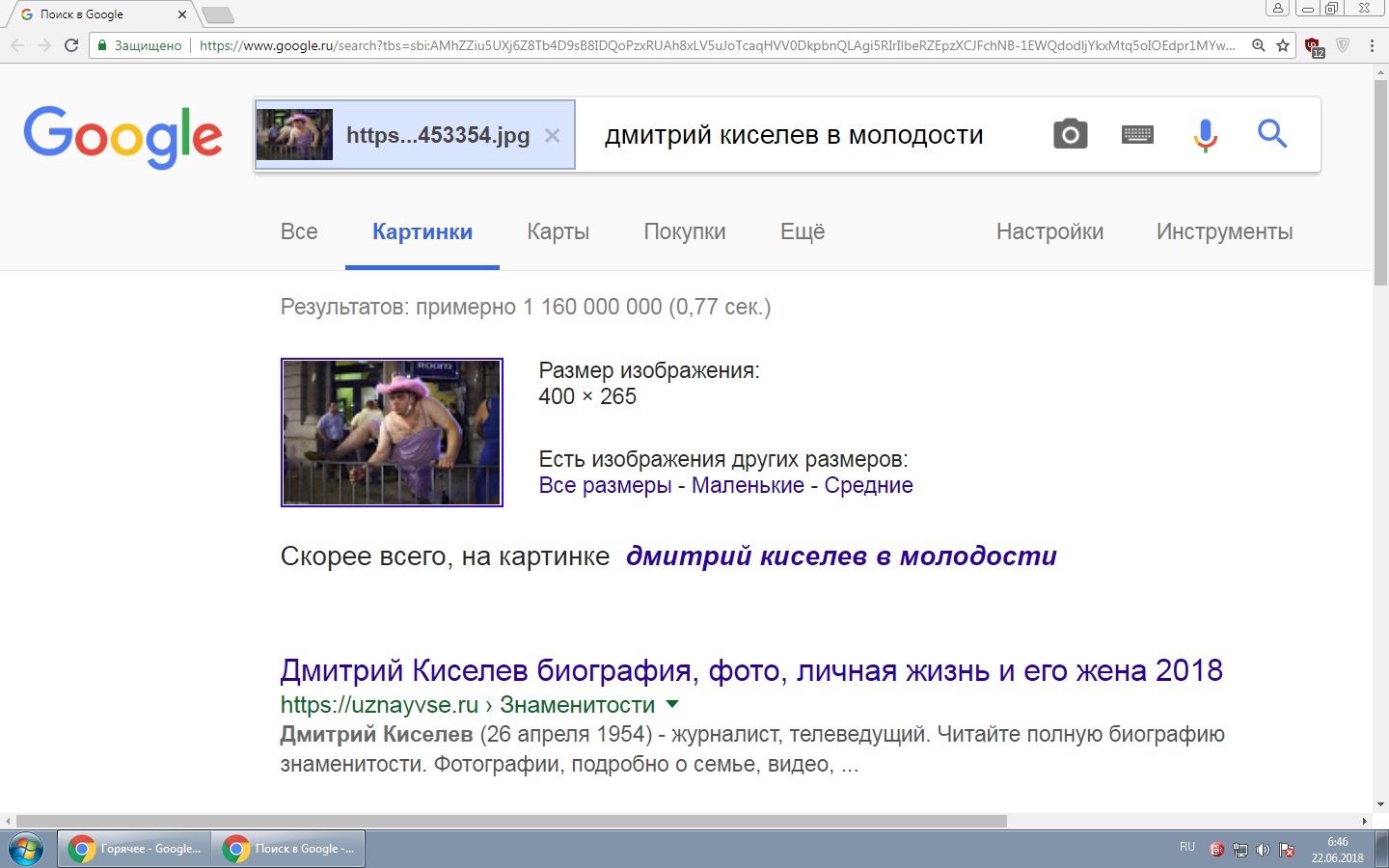Click the Action Center flag tray icon
Image resolution: width=1389 pixels, height=868 pixels.
coord(1287,850)
